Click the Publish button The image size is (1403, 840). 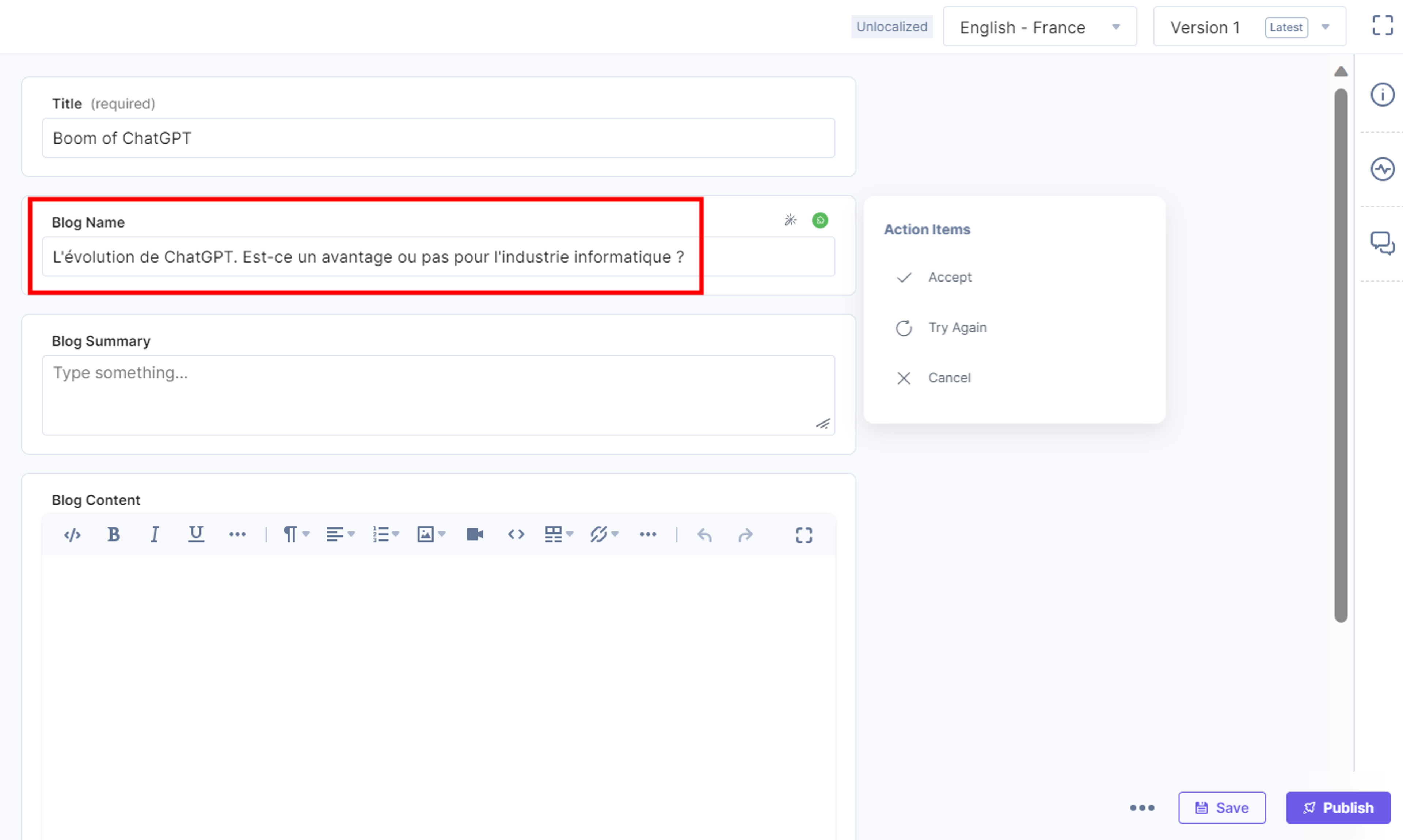tap(1338, 808)
